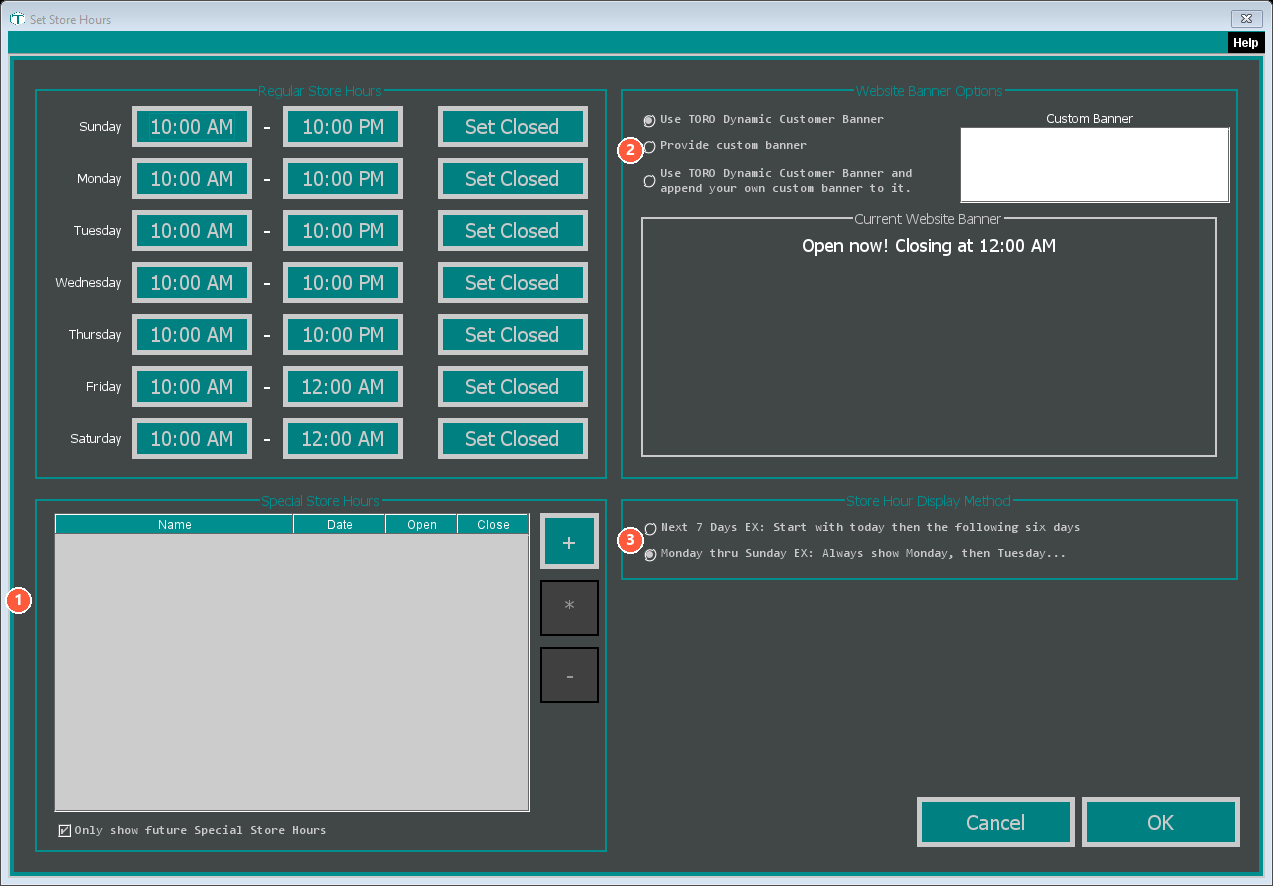This screenshot has height=886, width=1273.
Task: Click into the Custom Banner text box
Action: (1095, 165)
